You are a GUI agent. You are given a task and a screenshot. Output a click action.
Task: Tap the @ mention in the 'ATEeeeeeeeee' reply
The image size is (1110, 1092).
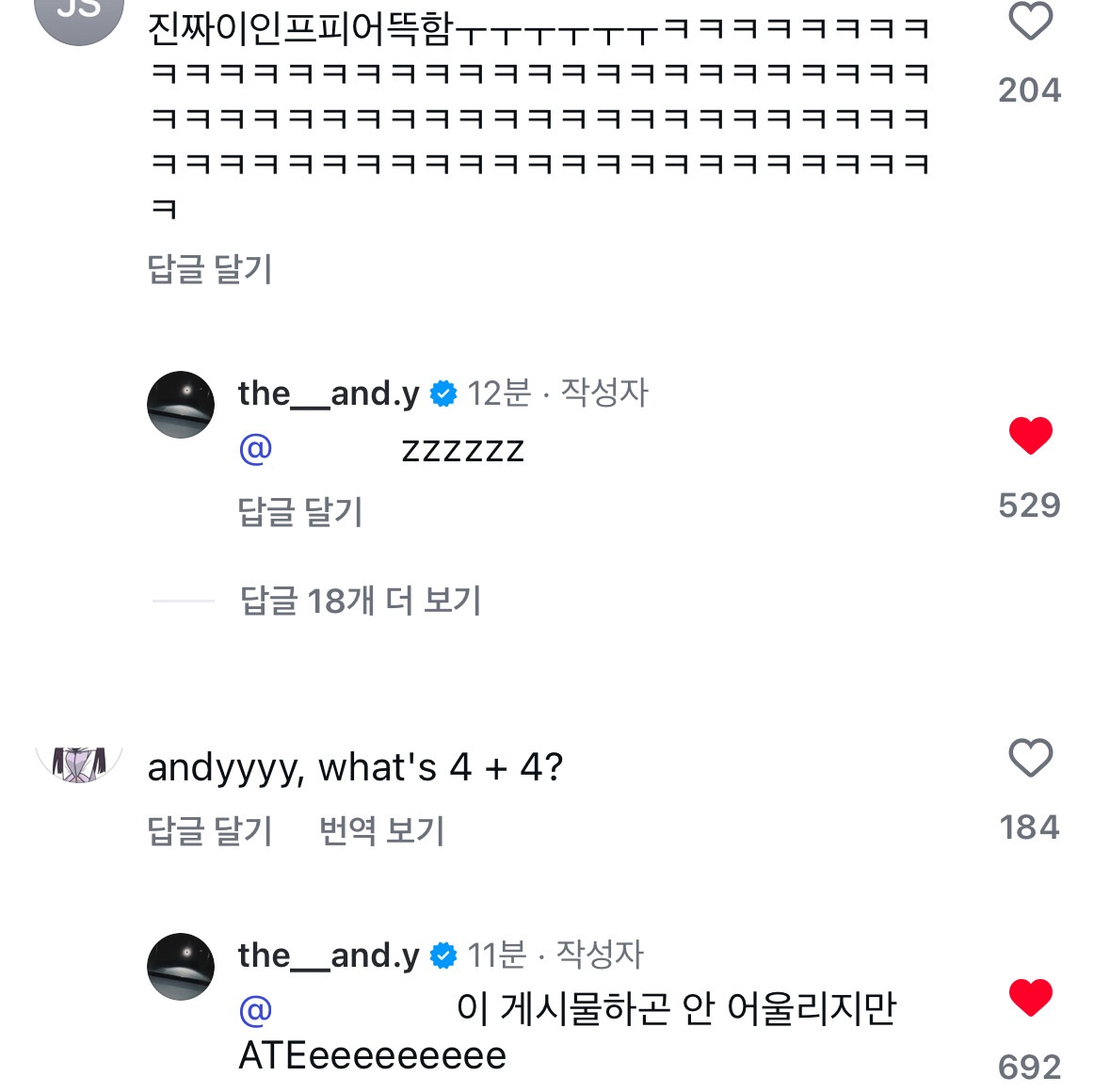pyautogui.click(x=256, y=1011)
